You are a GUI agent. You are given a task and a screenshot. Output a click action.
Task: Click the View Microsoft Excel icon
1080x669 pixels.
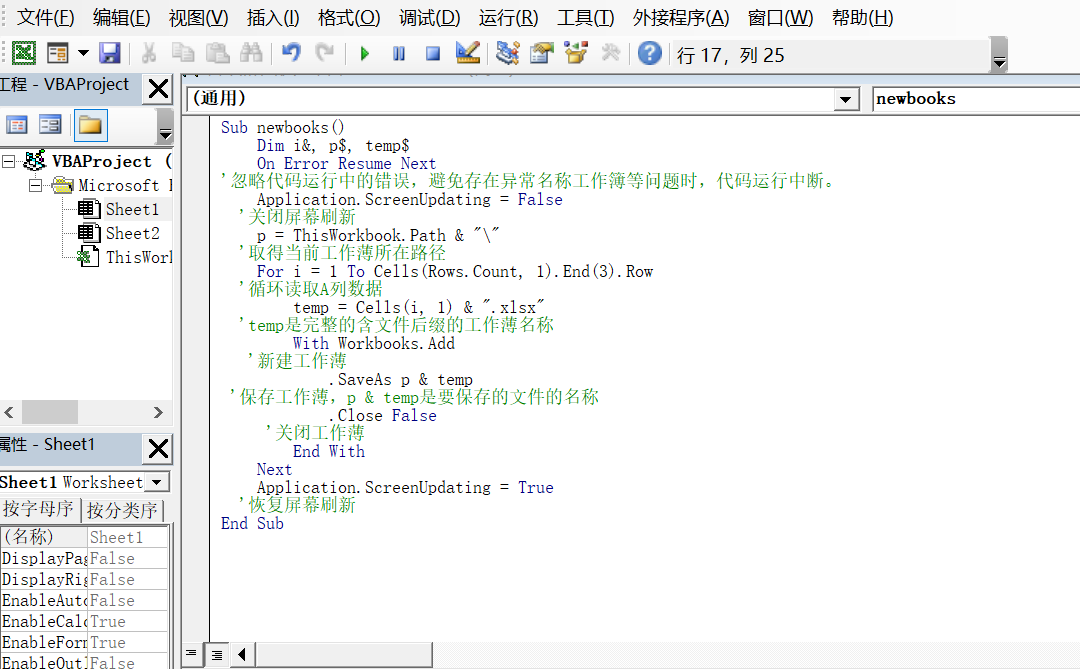click(23, 53)
